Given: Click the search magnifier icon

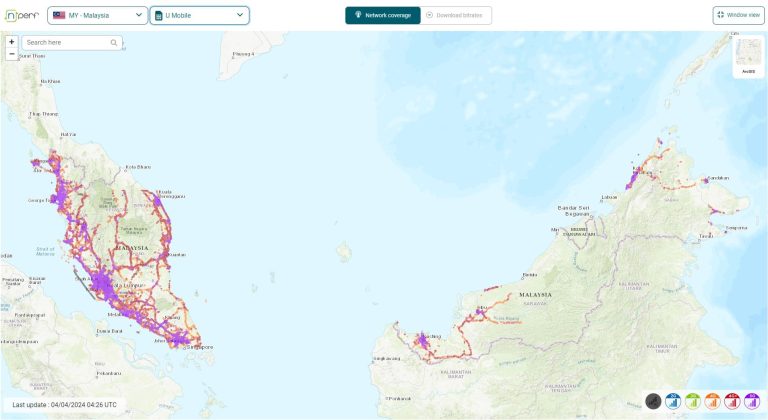Looking at the screenshot, I should pyautogui.click(x=114, y=43).
